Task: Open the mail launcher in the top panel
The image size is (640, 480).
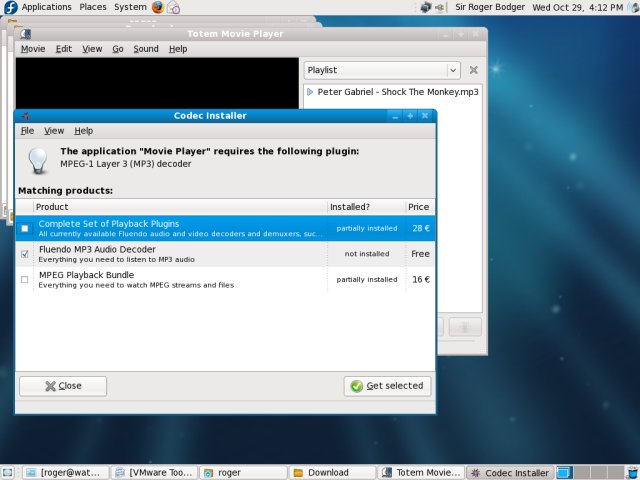Action: point(174,7)
